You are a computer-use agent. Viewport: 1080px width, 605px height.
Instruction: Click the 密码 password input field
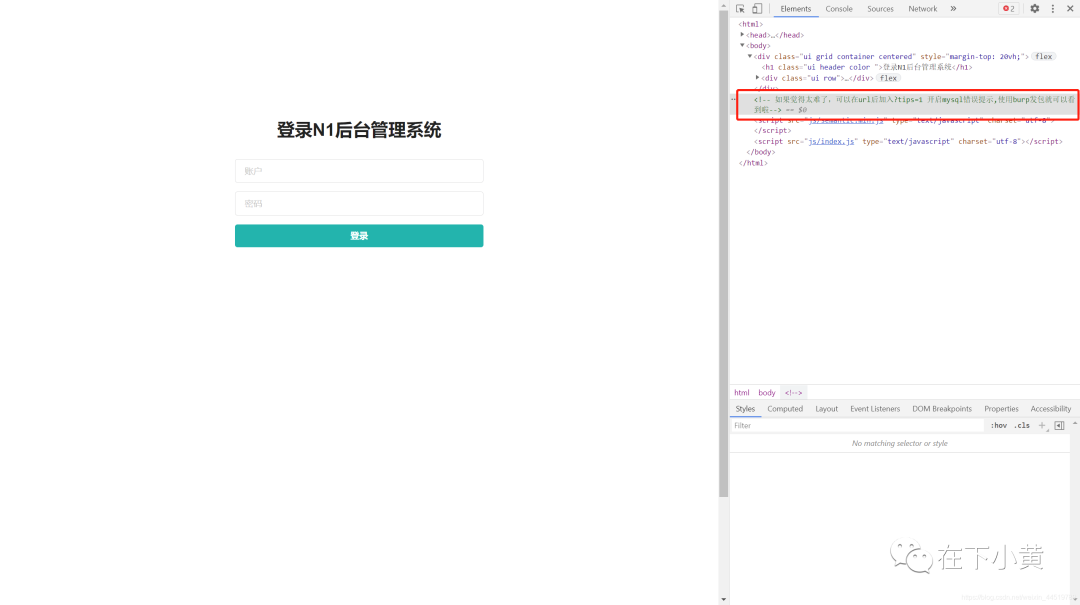pos(359,203)
